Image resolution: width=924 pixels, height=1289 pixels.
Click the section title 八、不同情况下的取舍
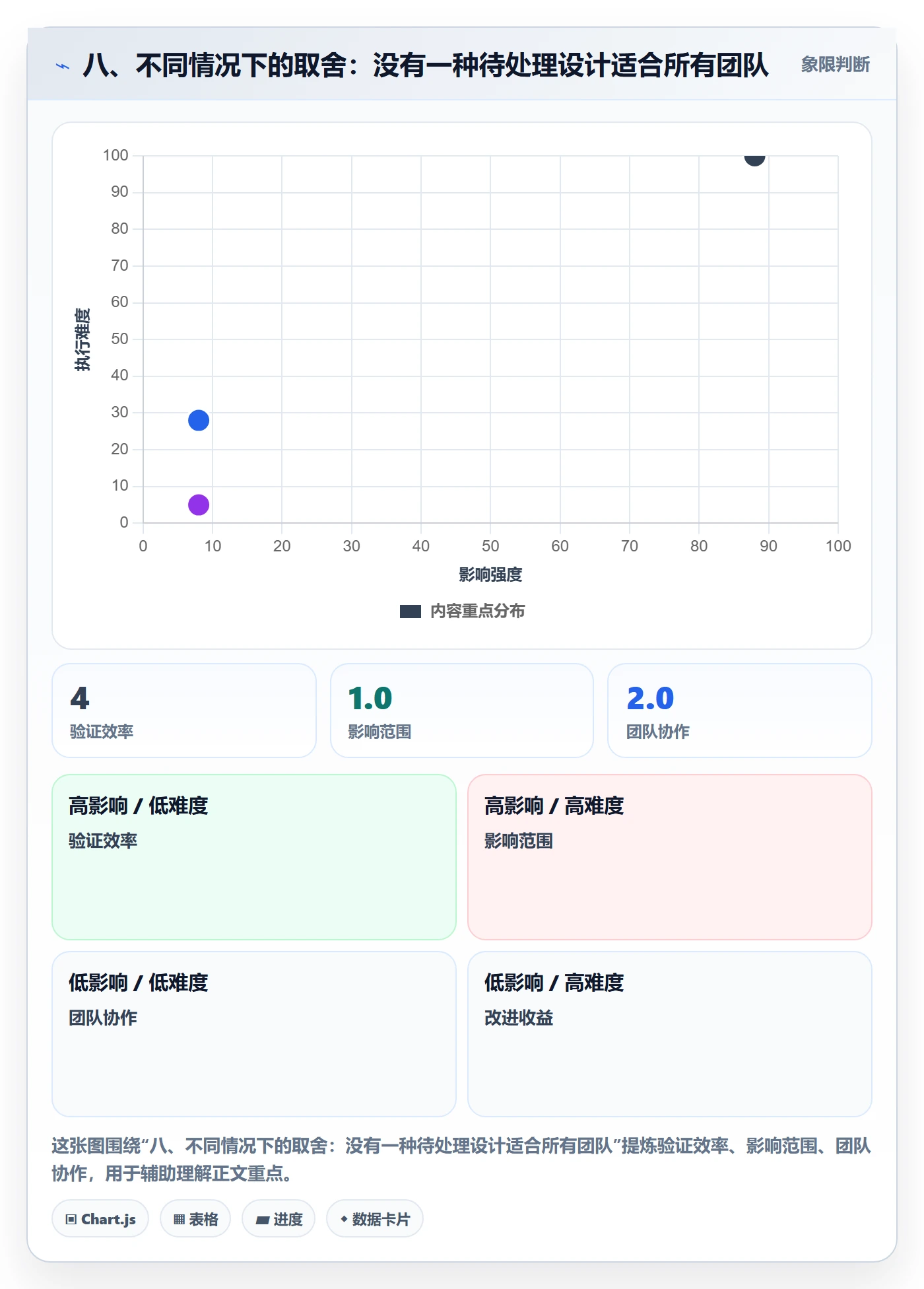click(x=426, y=65)
